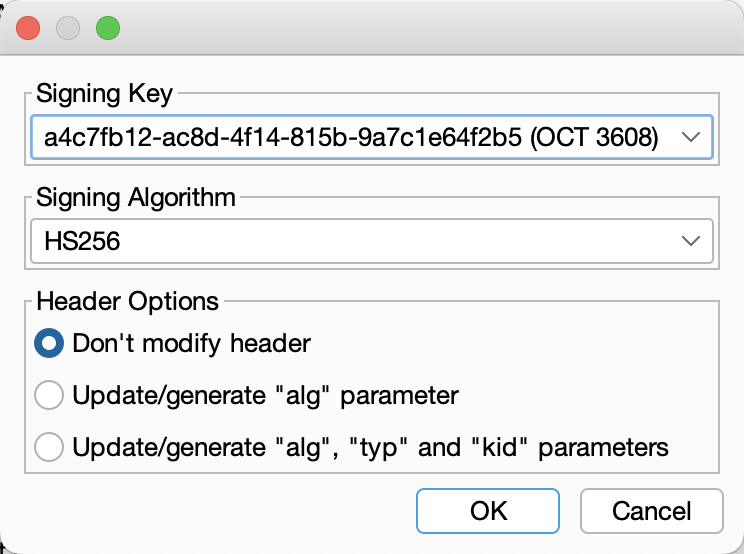
Task: Click the gray minimize window button
Action: [x=68, y=28]
